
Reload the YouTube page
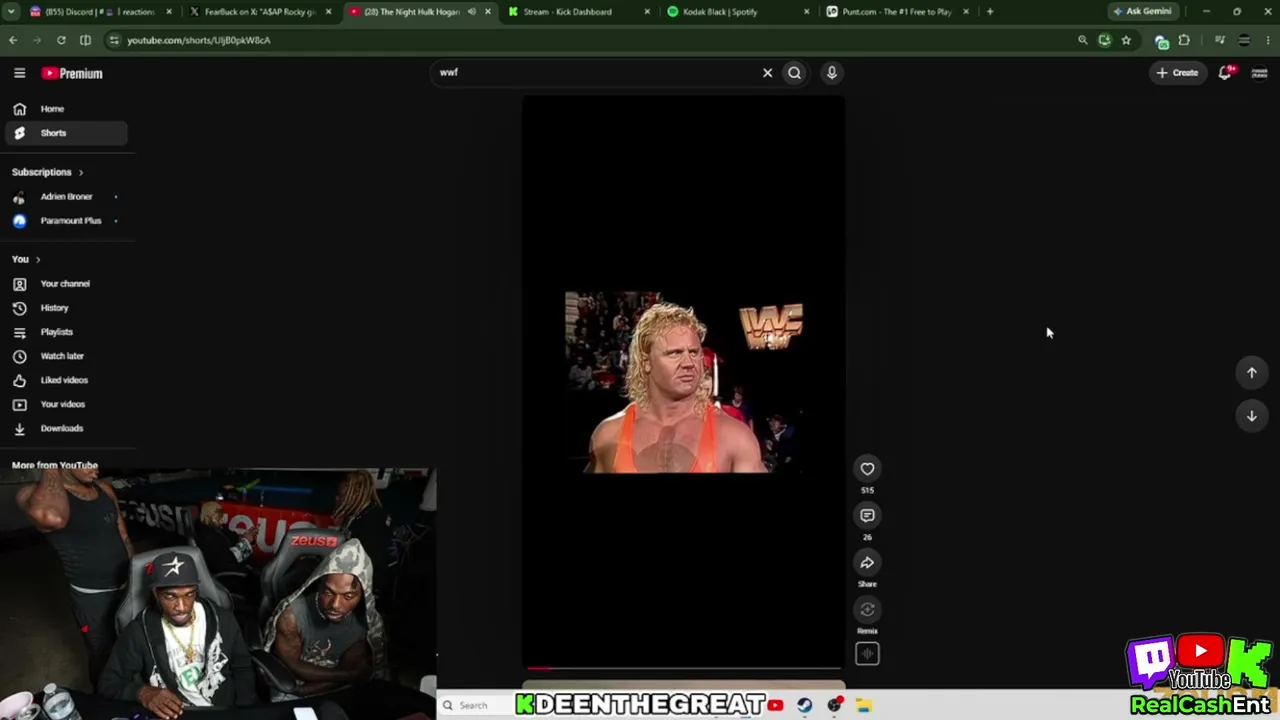coord(61,40)
